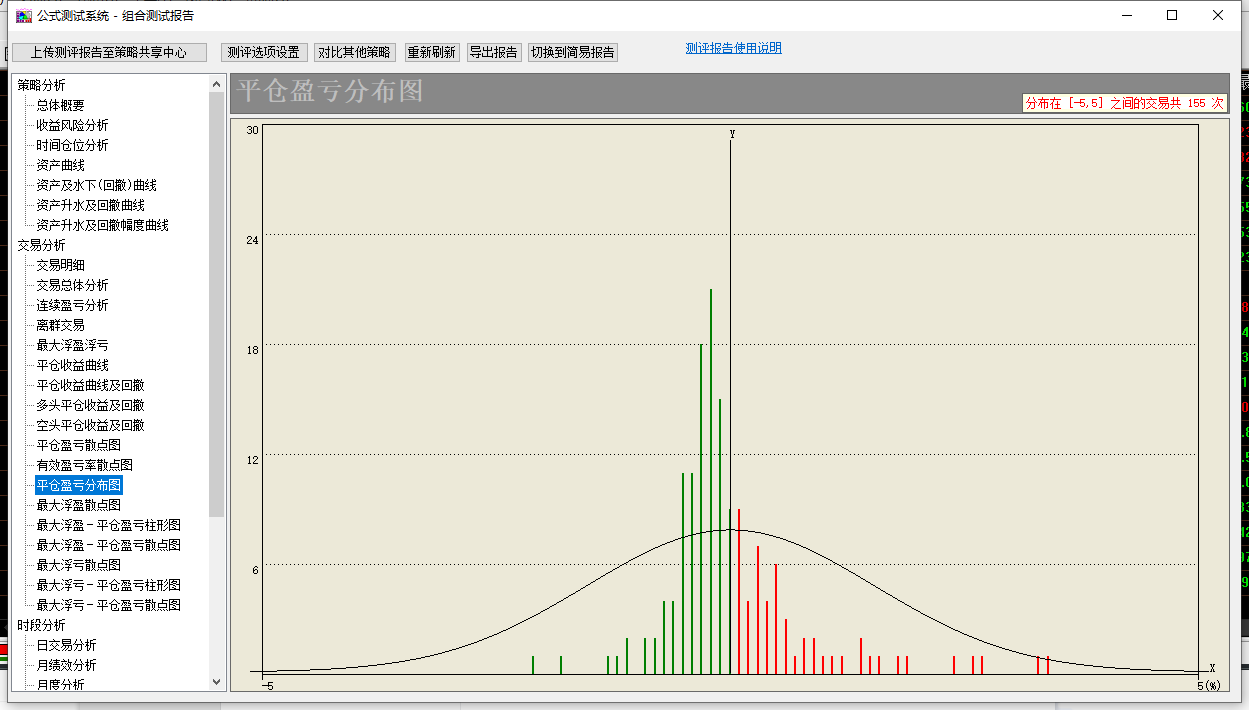Click 导出报告 button
Image resolution: width=1249 pixels, height=710 pixels.
click(x=494, y=52)
